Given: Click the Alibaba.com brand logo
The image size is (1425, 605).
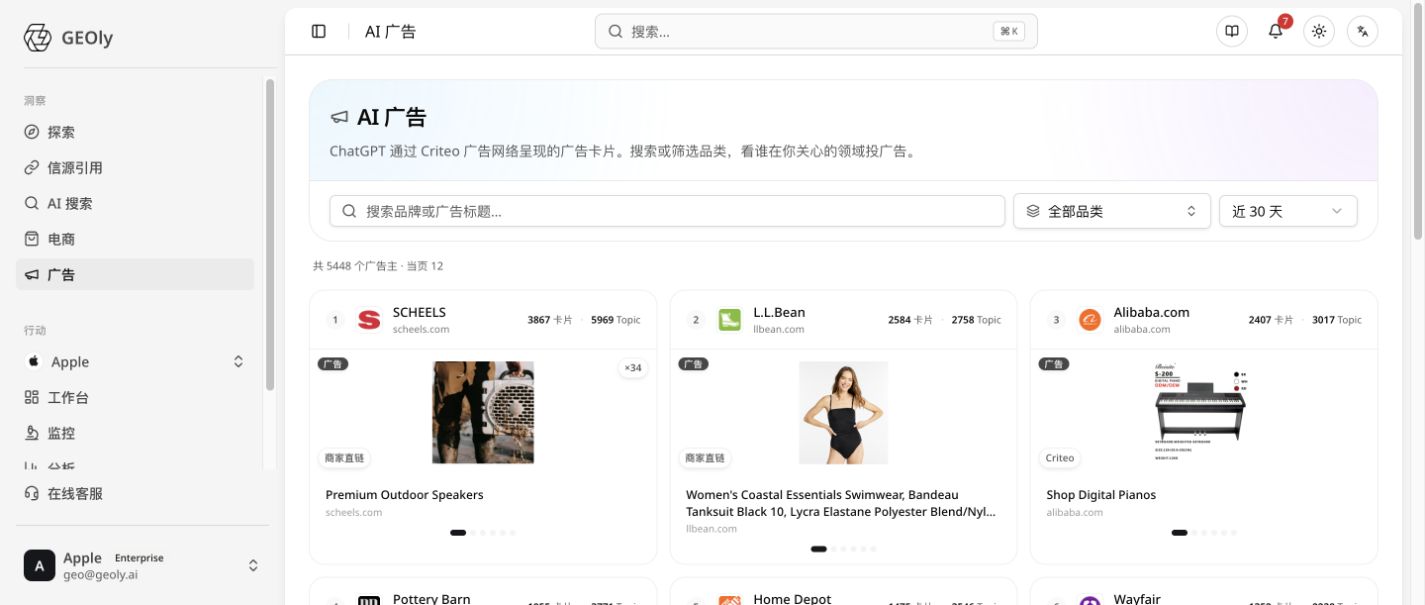Looking at the screenshot, I should [1089, 320].
